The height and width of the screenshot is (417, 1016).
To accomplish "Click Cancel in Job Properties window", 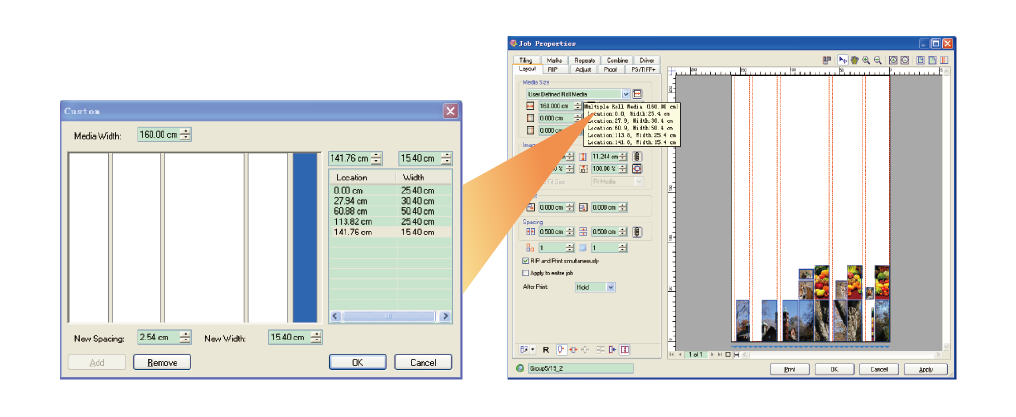I will pos(879,369).
